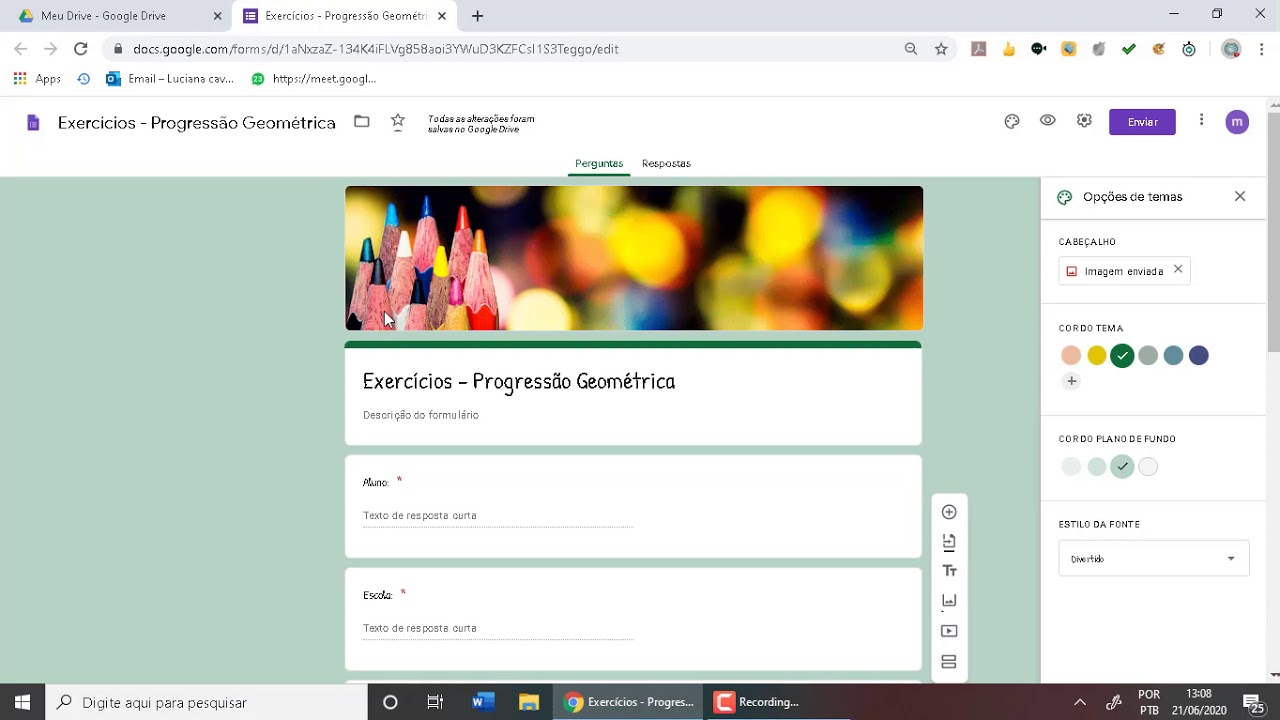This screenshot has height=720, width=1280.
Task: Click the Google Forms home icon
Action: tap(33, 123)
